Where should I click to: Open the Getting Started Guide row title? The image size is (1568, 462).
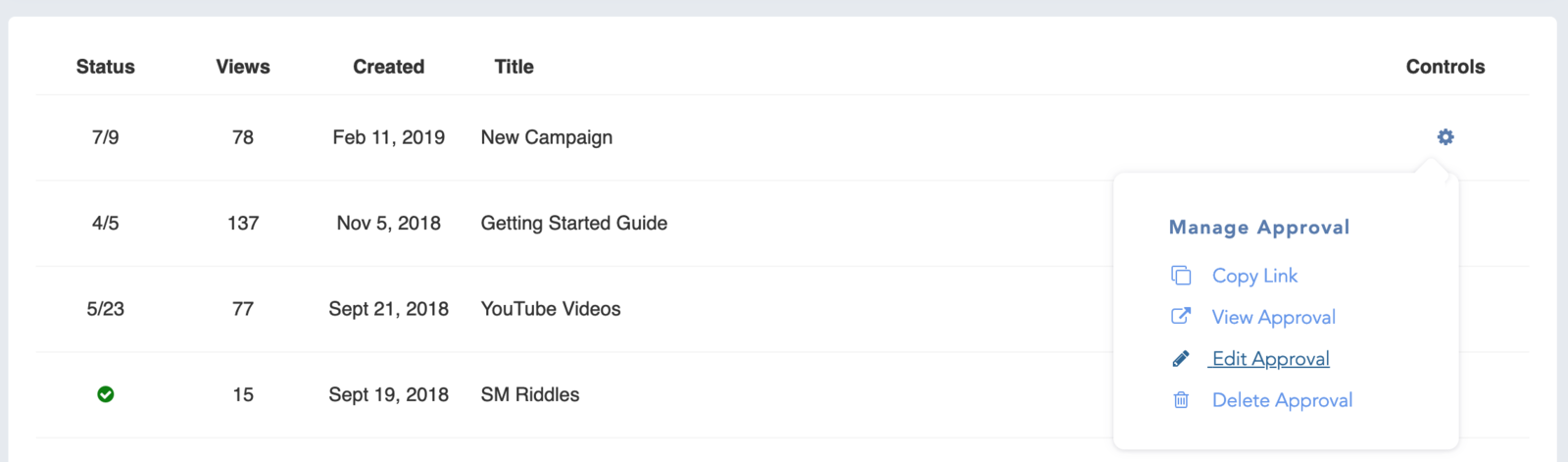coord(574,223)
